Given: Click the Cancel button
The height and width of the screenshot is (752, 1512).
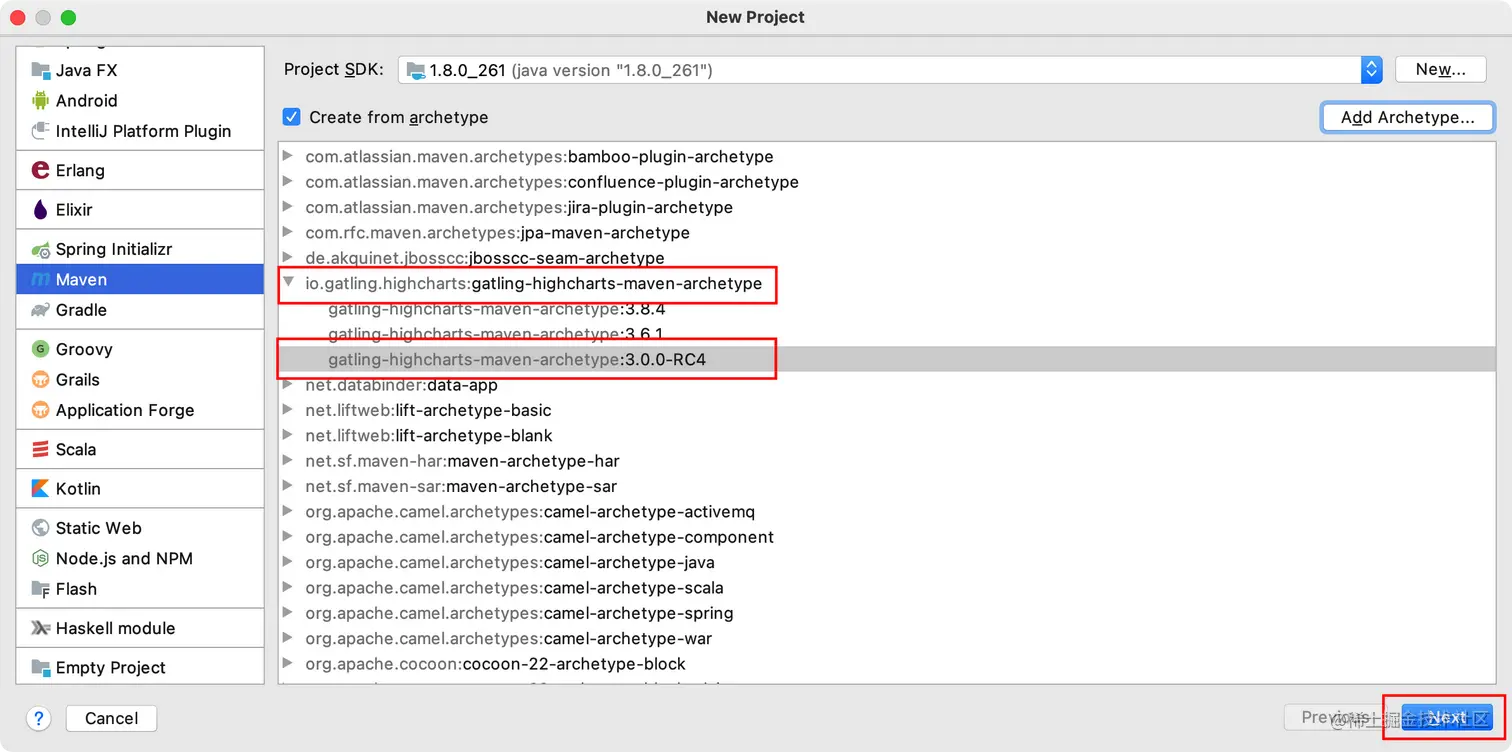Looking at the screenshot, I should click(x=111, y=718).
